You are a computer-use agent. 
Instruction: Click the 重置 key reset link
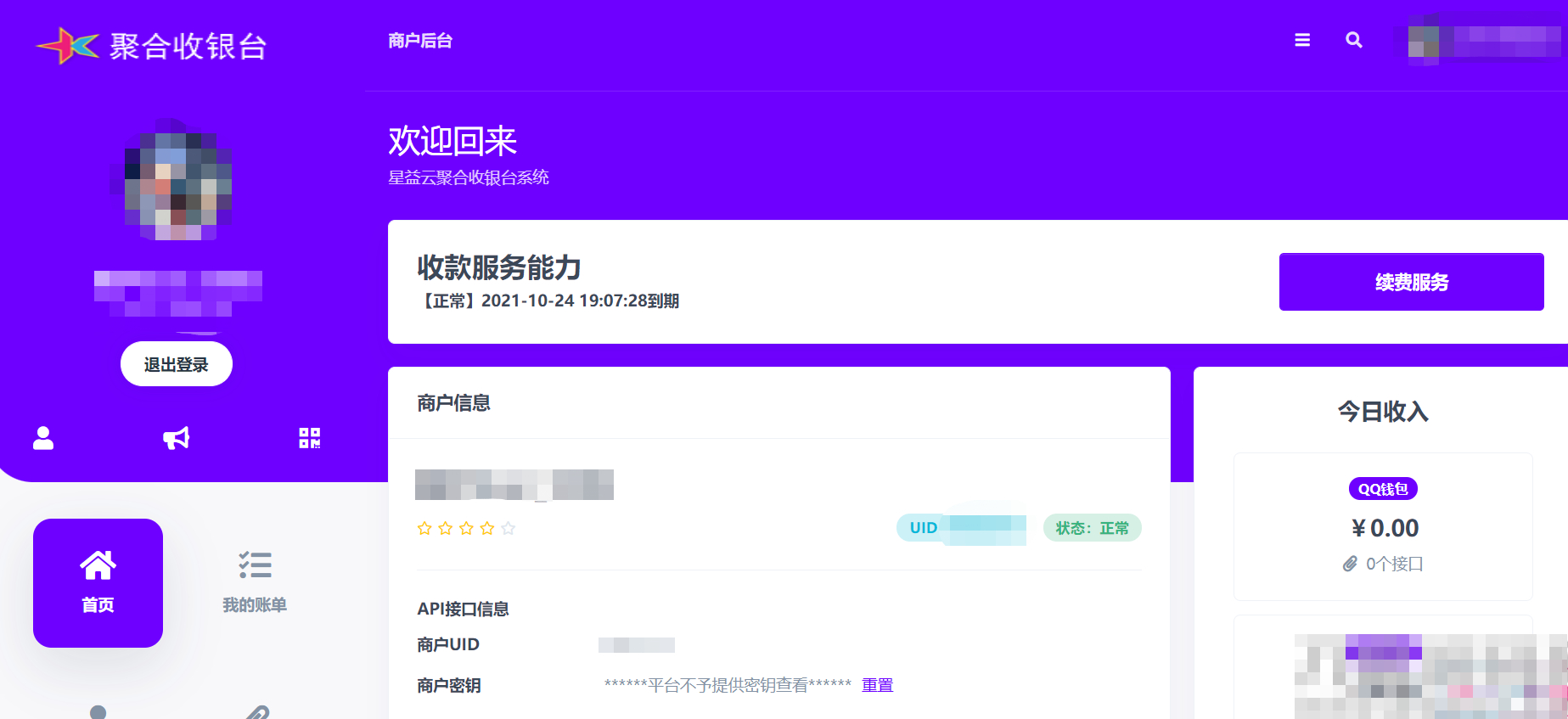(877, 685)
